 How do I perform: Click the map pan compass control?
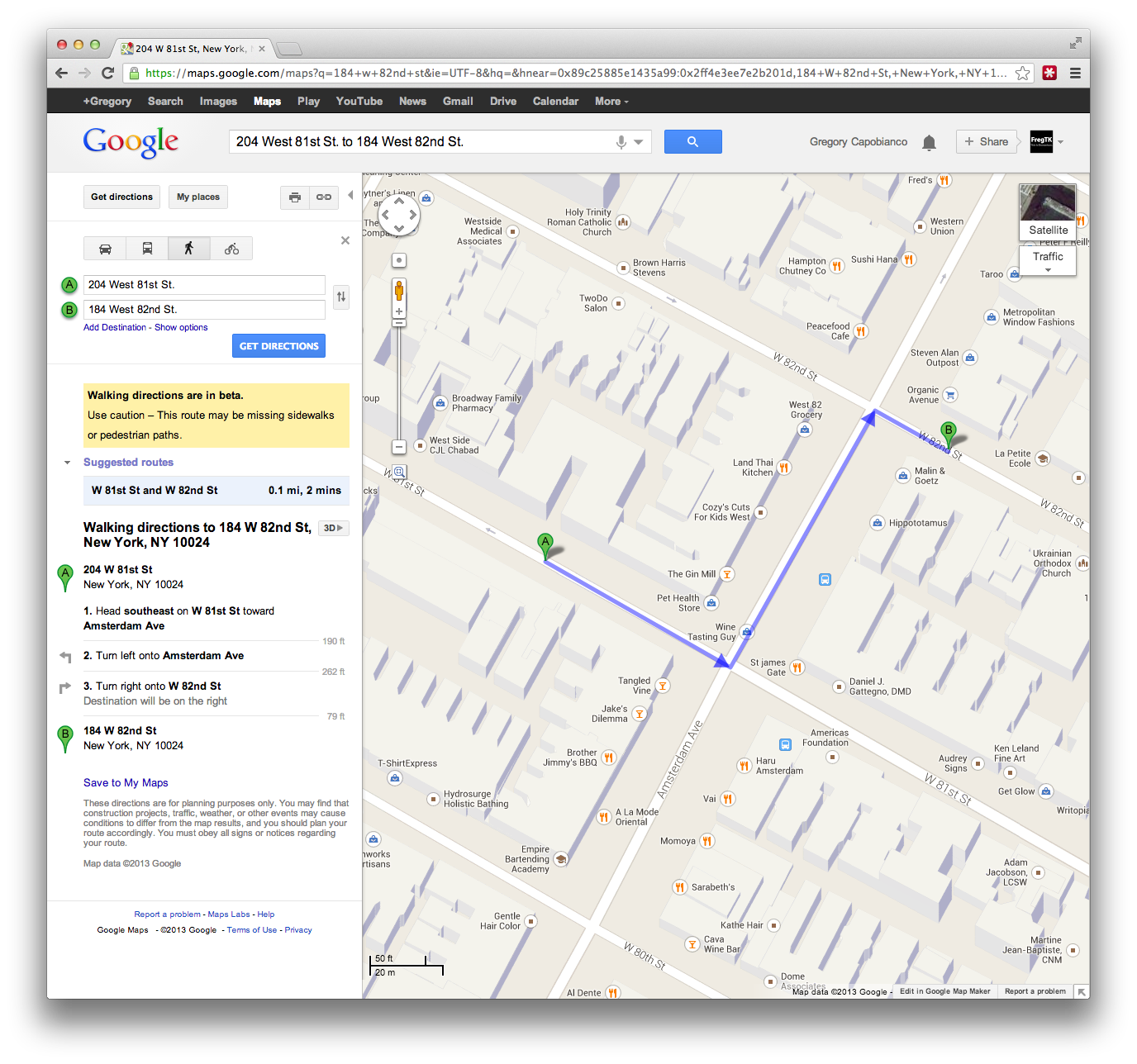(399, 215)
